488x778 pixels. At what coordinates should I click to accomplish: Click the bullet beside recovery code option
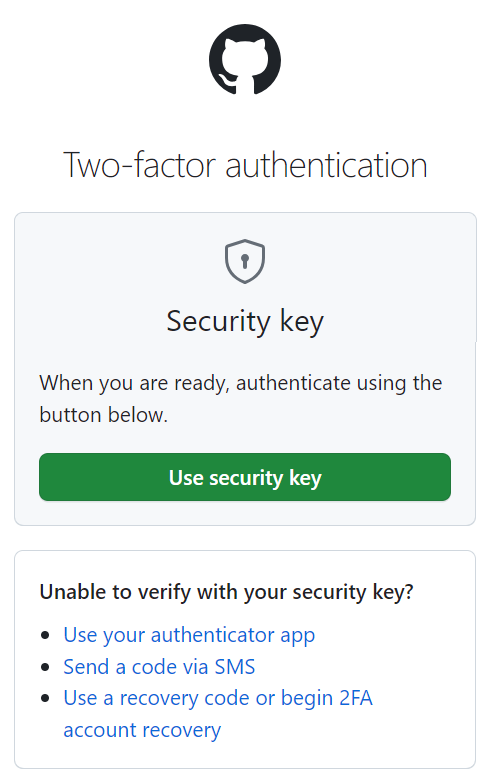click(46, 699)
